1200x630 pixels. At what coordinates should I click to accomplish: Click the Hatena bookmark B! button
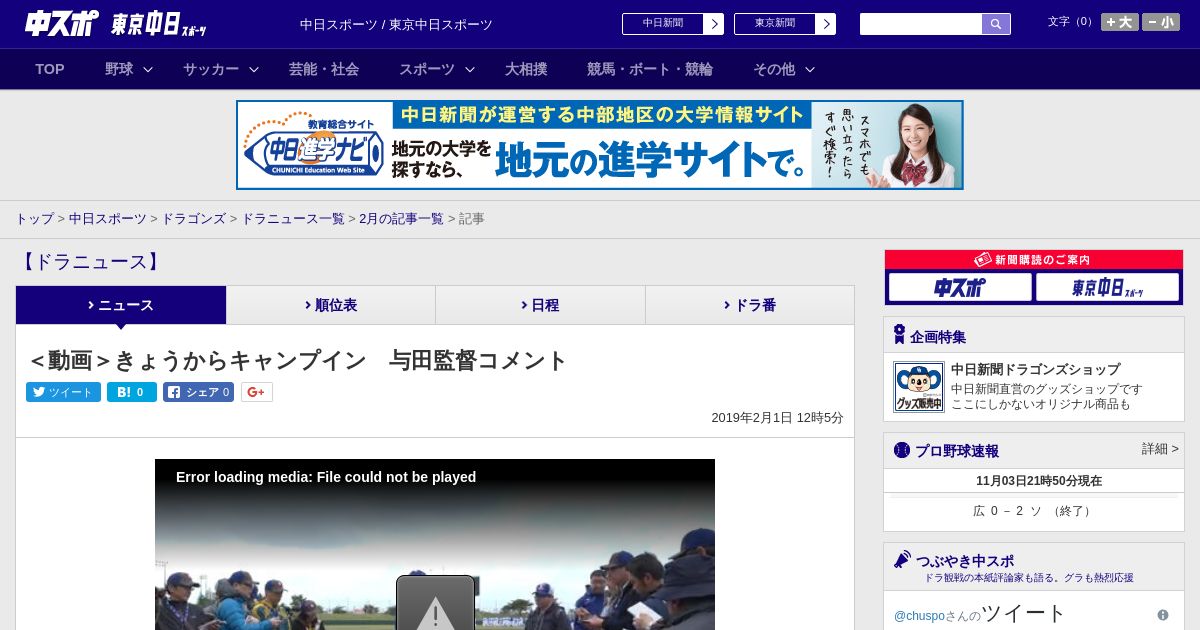(x=132, y=392)
